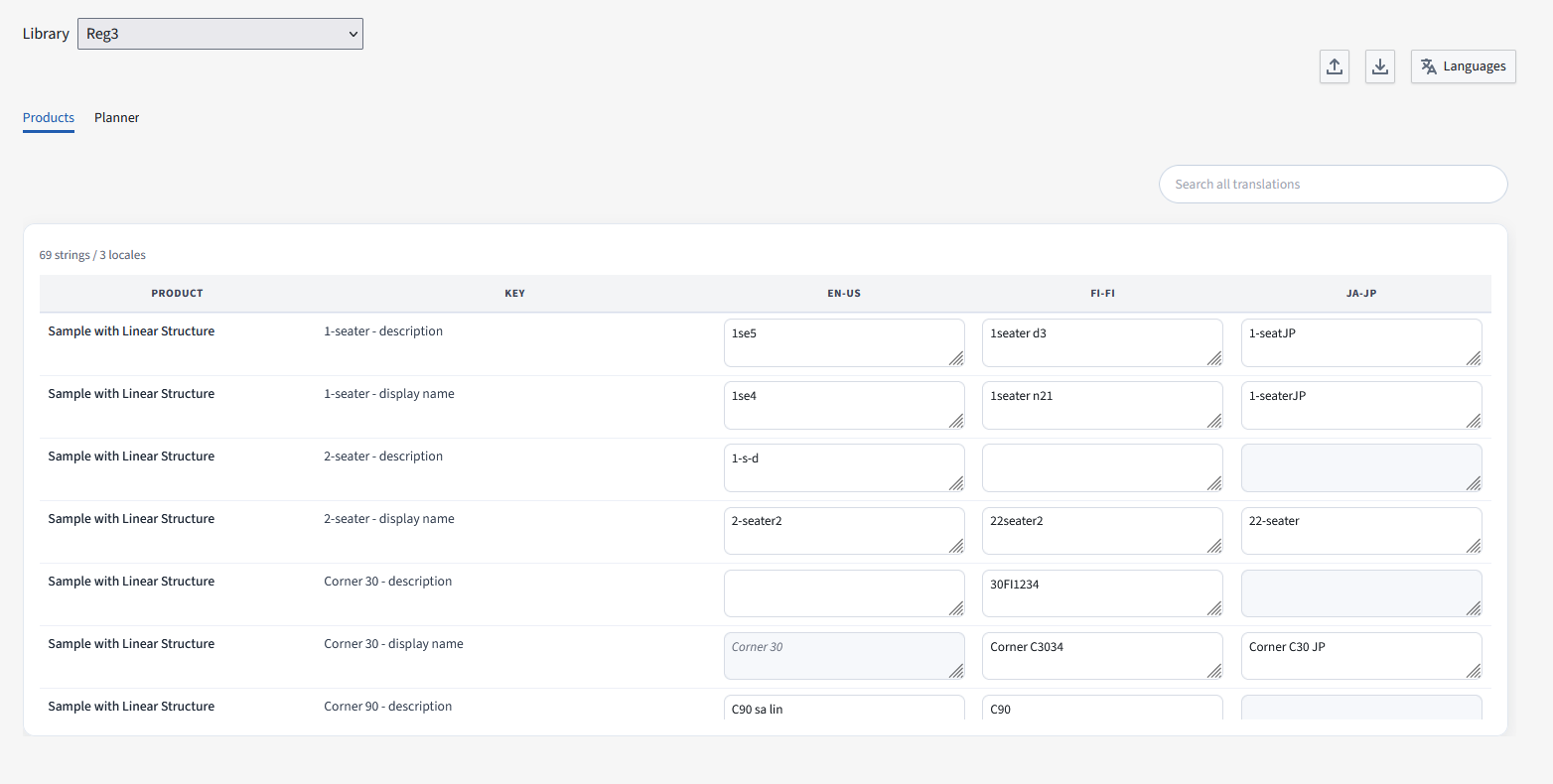Click resize handle of 30FI1234 text box
The image size is (1553, 784).
[1214, 608]
